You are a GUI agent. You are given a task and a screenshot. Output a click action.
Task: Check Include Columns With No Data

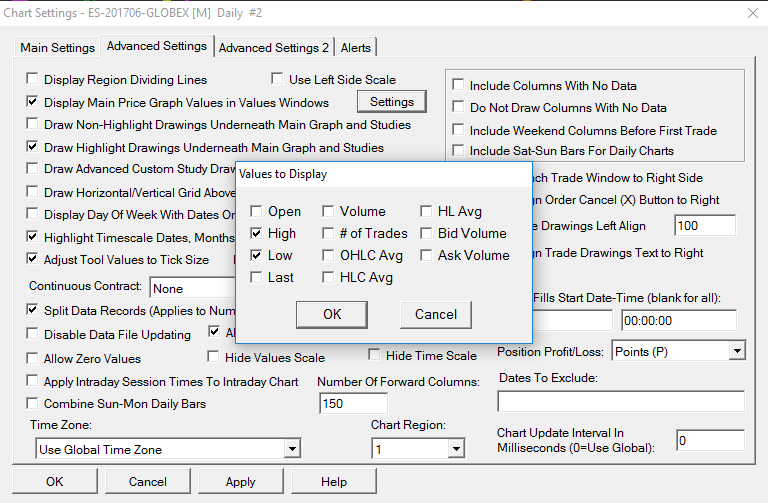pyautogui.click(x=458, y=85)
